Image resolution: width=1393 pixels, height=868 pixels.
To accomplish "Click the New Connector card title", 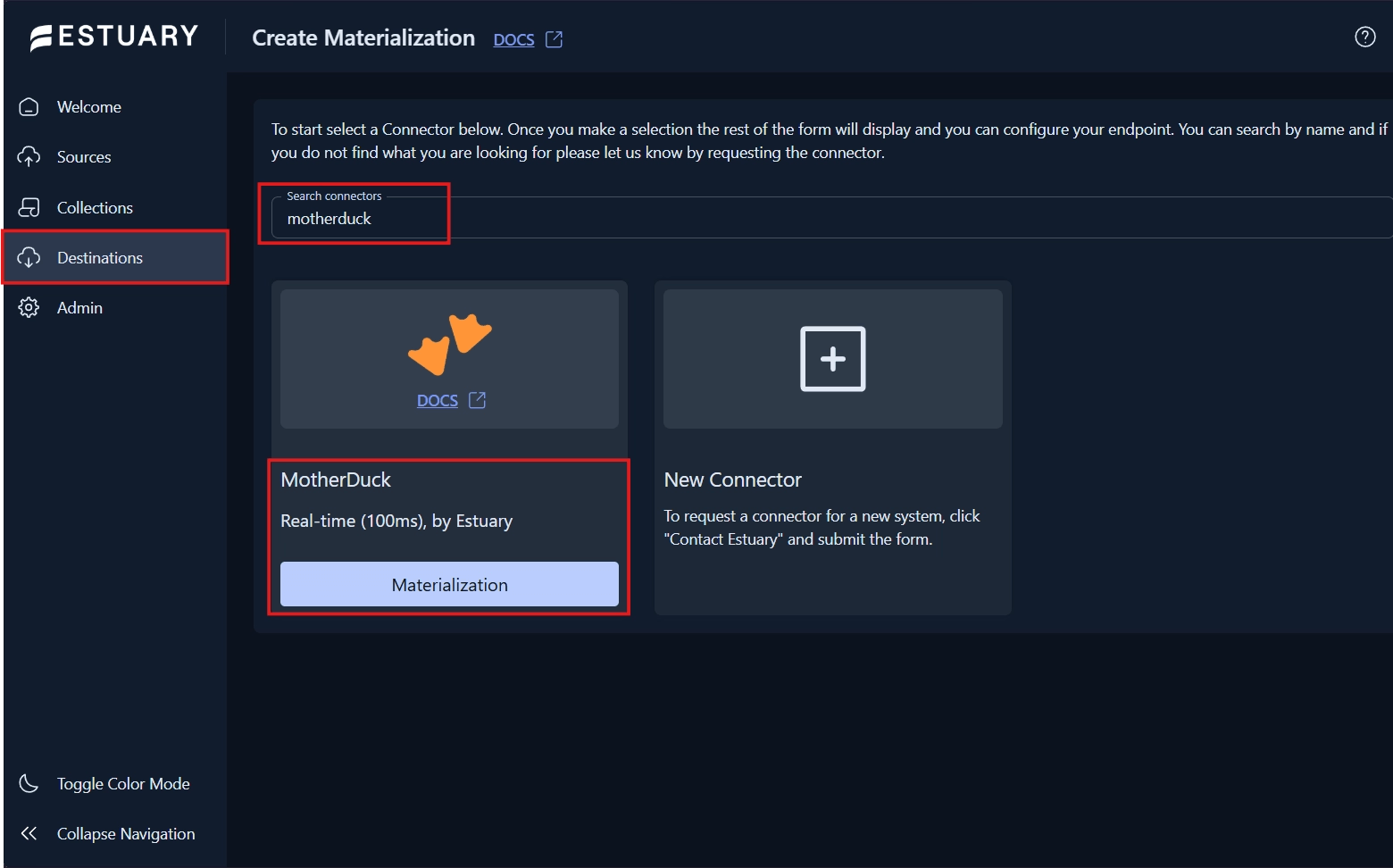I will pyautogui.click(x=733, y=480).
